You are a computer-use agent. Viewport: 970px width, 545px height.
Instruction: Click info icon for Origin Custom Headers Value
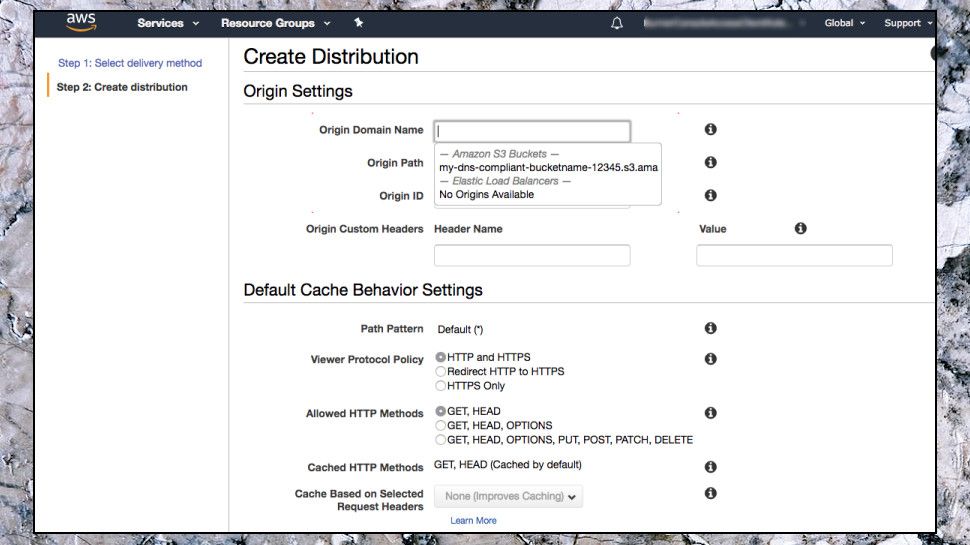click(x=801, y=229)
